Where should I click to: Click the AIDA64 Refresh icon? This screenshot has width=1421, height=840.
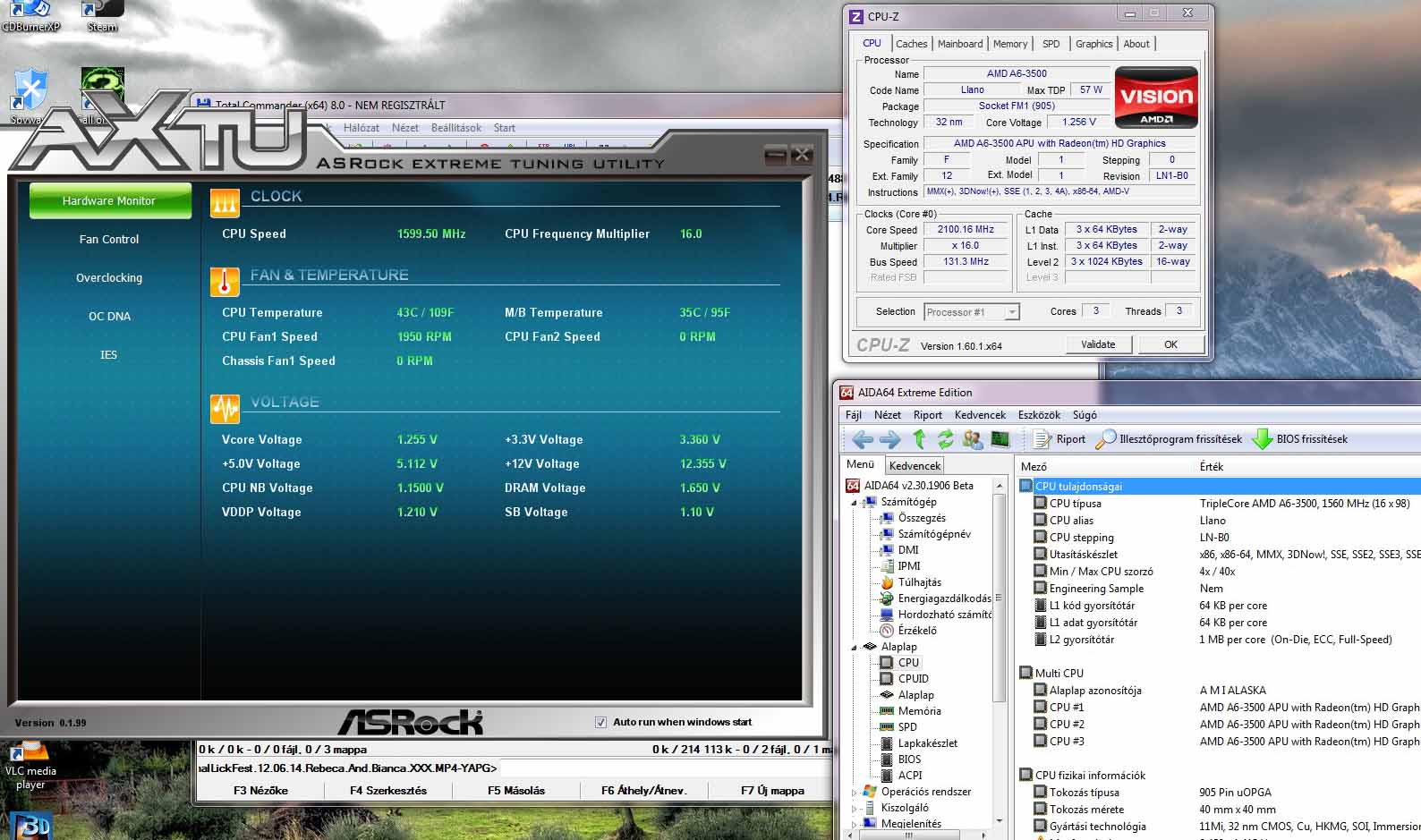(x=945, y=439)
